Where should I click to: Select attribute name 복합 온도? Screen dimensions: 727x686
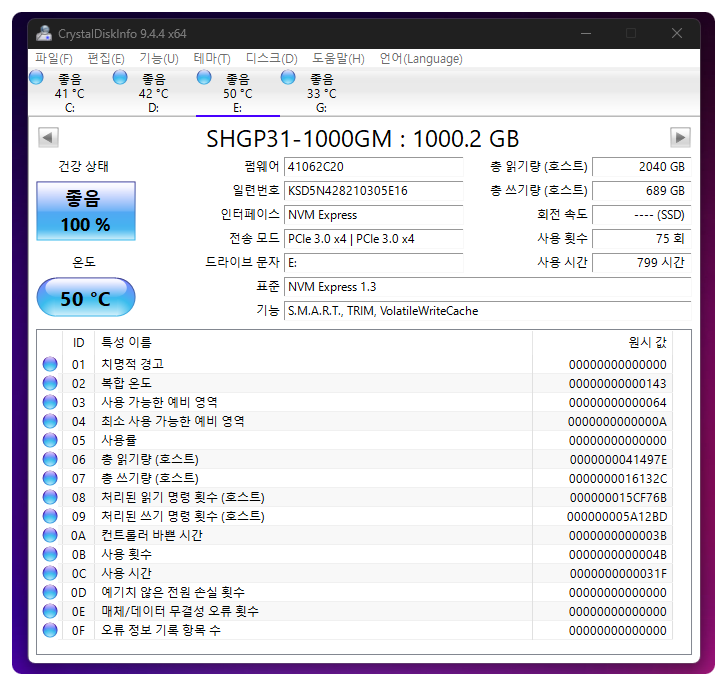[127, 383]
